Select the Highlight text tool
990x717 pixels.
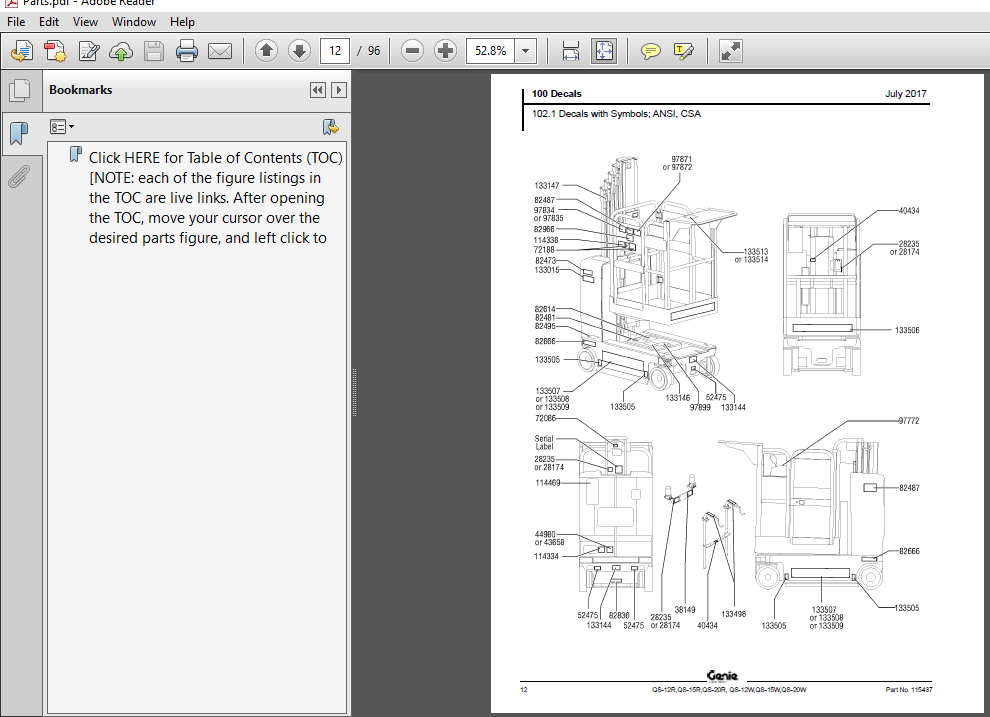click(x=683, y=51)
